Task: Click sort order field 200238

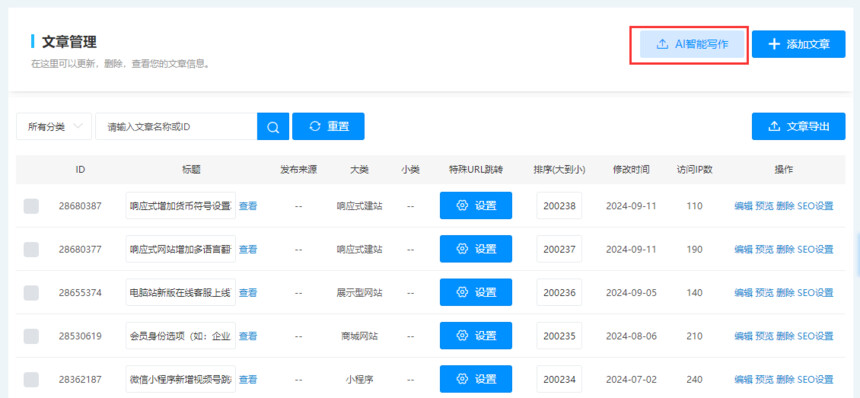Action: 559,206
